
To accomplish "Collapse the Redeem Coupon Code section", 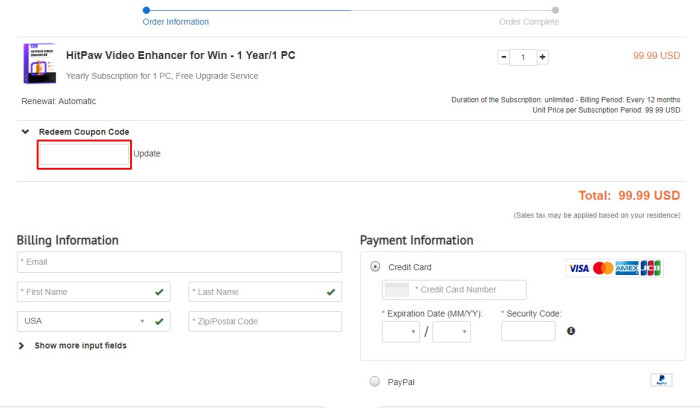I will [25, 132].
